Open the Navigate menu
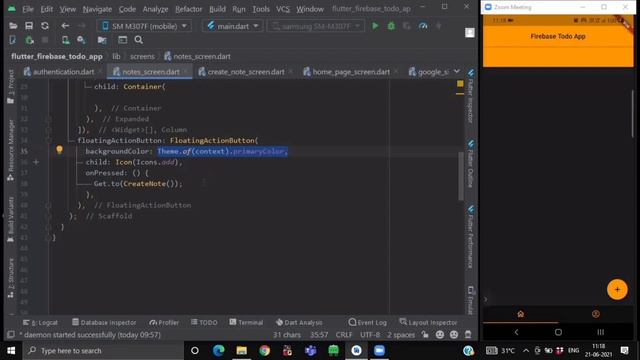Screen dimensions: 640x360 [x=97, y=9]
